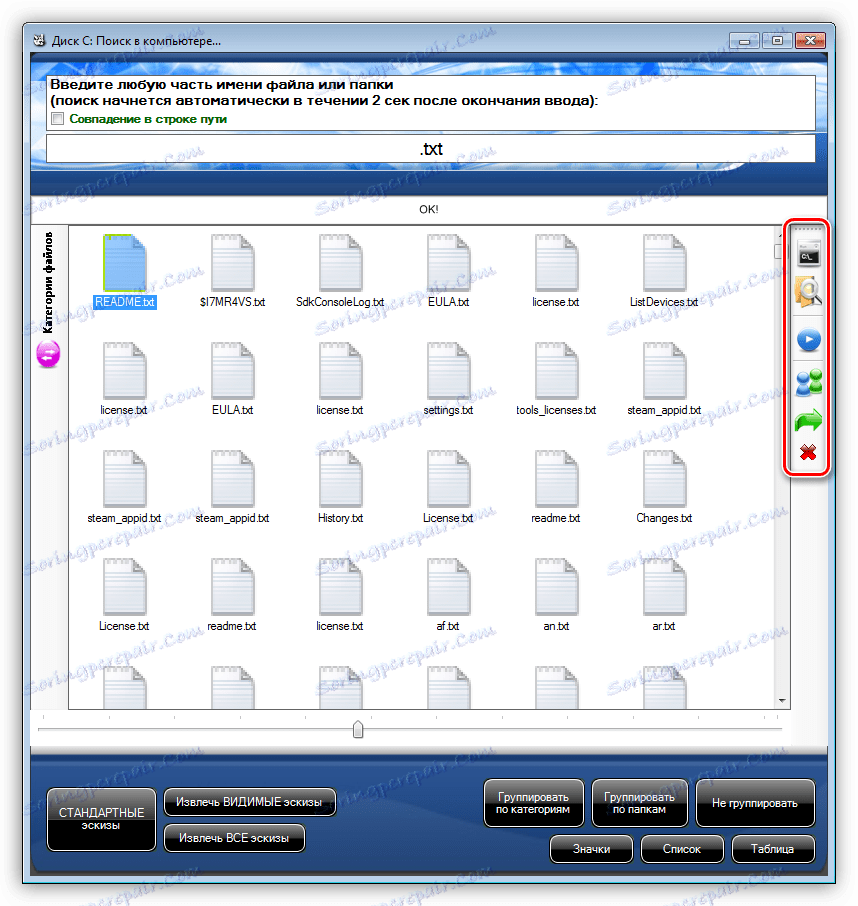Click the pink swap categories icon
The width and height of the screenshot is (858, 906).
point(48,354)
